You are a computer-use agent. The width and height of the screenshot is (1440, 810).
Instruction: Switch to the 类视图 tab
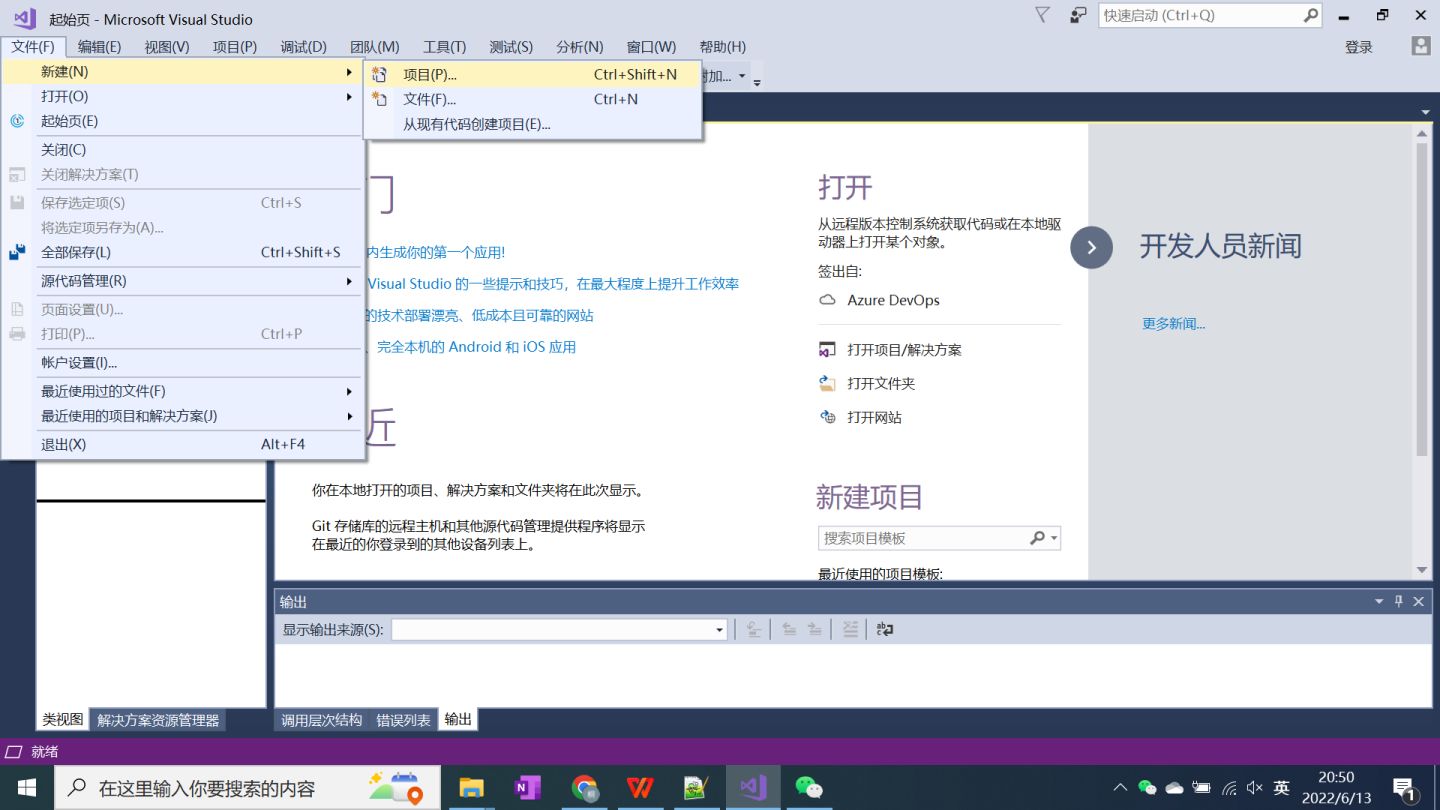(62, 720)
